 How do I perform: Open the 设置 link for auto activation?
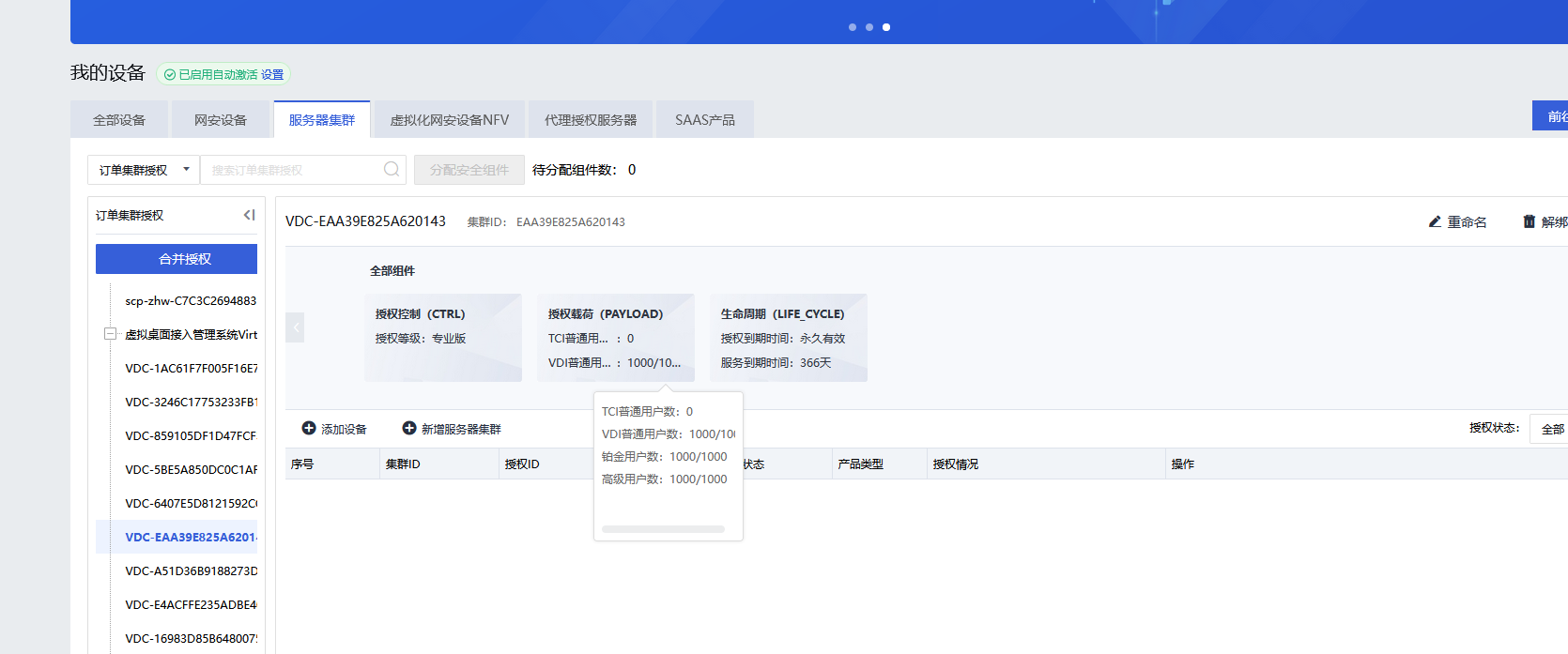(x=272, y=74)
